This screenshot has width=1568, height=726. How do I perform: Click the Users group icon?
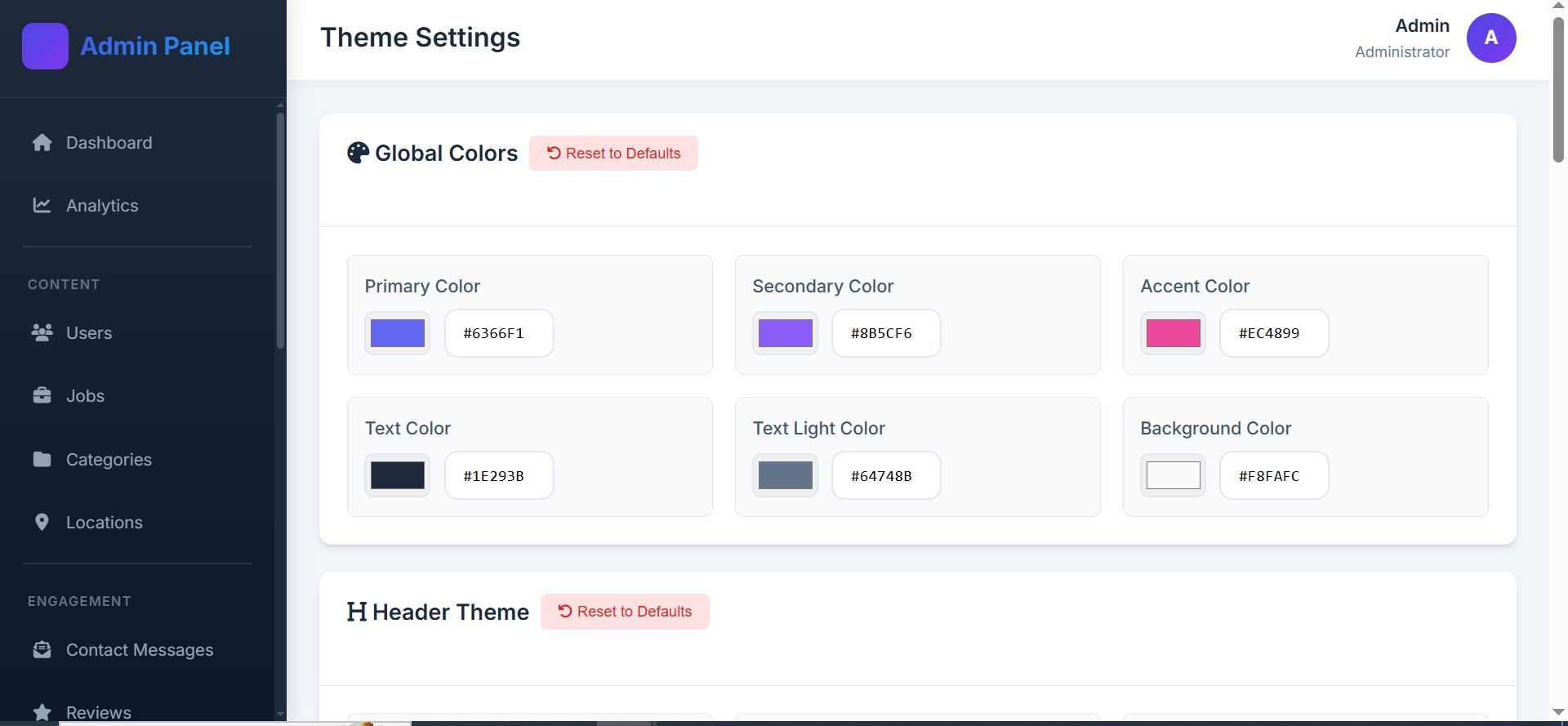pos(42,332)
